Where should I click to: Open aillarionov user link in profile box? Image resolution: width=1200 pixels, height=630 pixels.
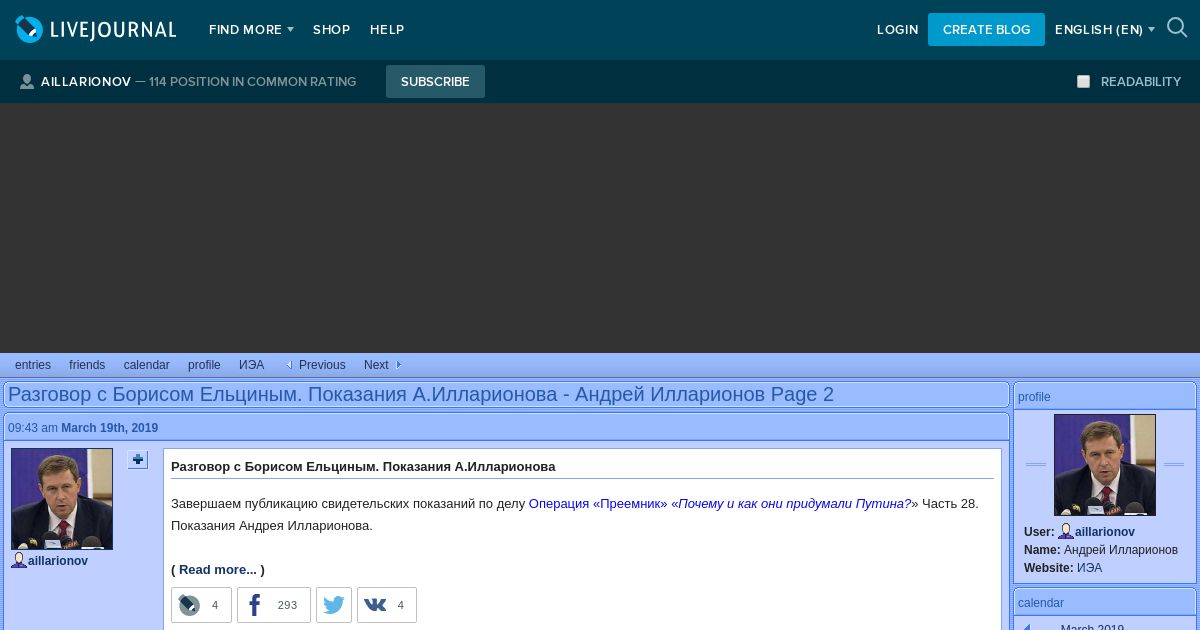tap(1105, 532)
